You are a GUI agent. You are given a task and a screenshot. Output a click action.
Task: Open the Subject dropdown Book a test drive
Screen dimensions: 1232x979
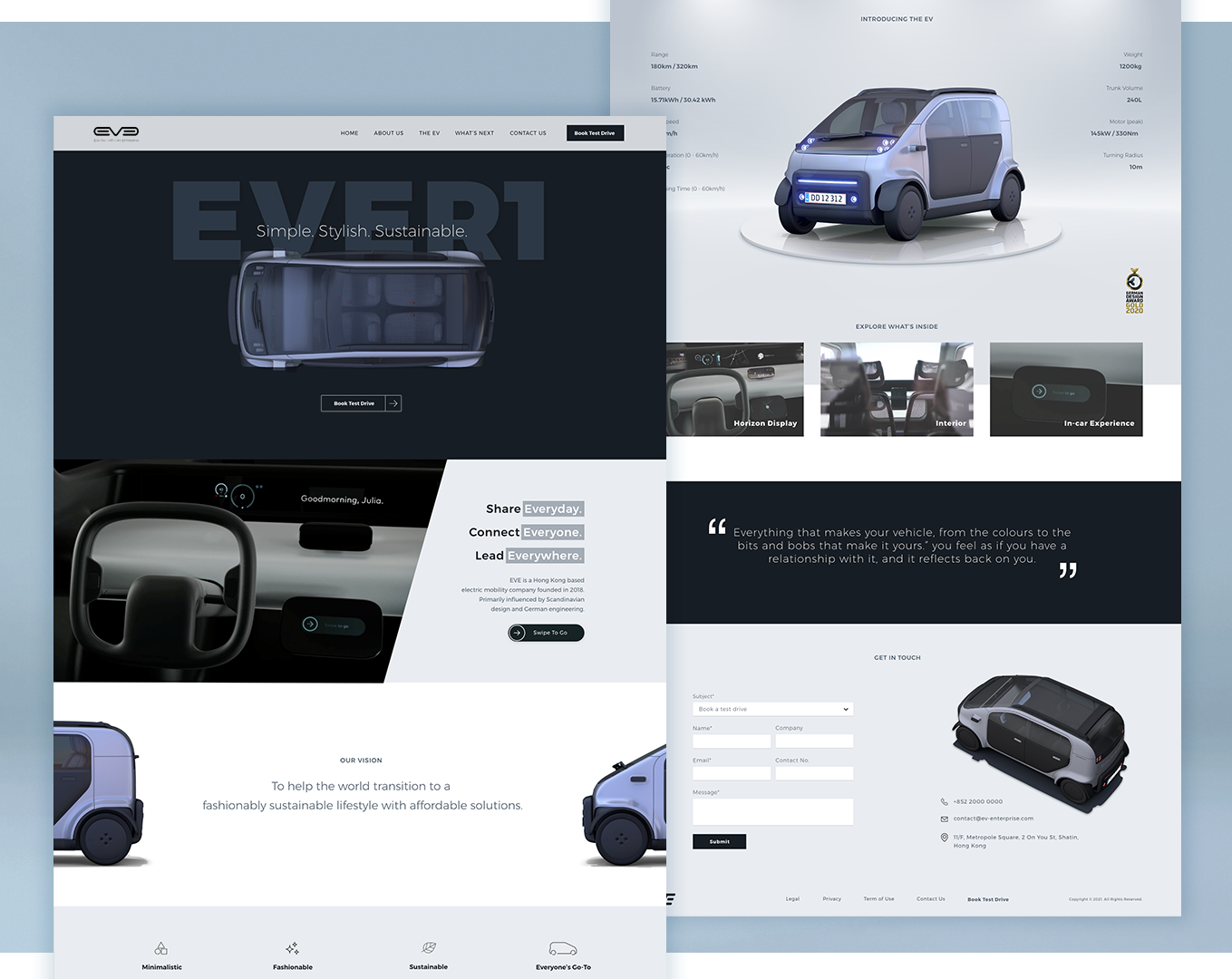(x=773, y=709)
